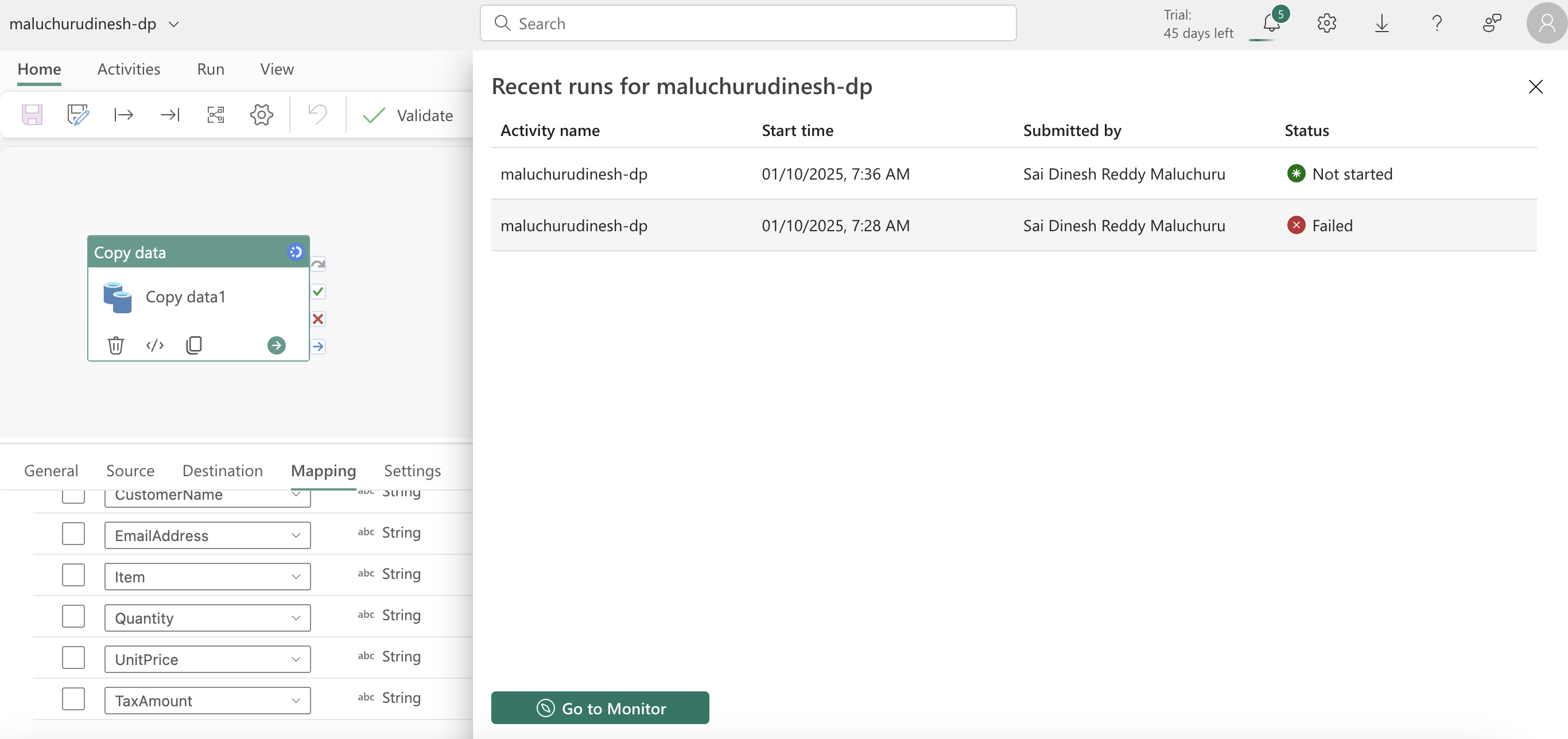Click the Search input field

tap(747, 23)
